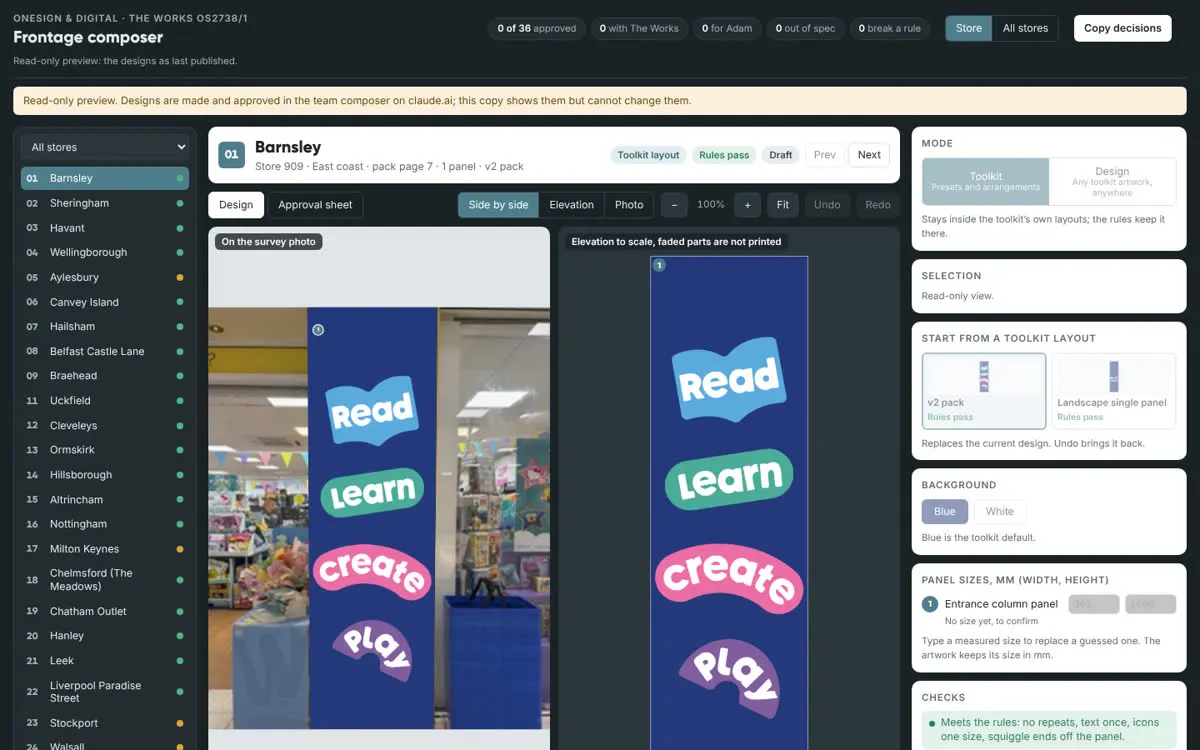The image size is (1200, 750).
Task: Choose Design mode in the Mode panel
Action: pos(1112,181)
